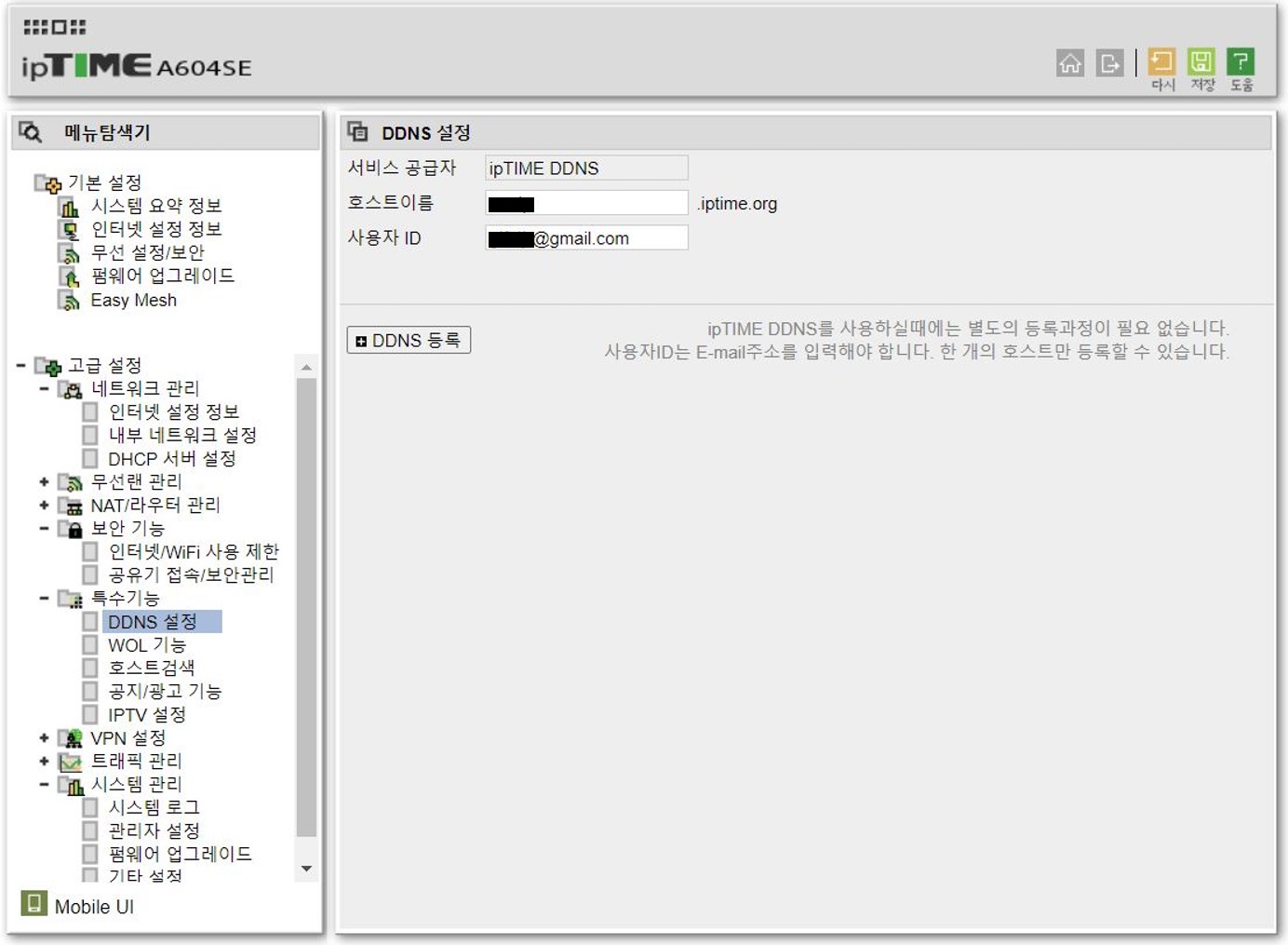
Task: Click the Easy Mesh icon
Action: [x=70, y=301]
